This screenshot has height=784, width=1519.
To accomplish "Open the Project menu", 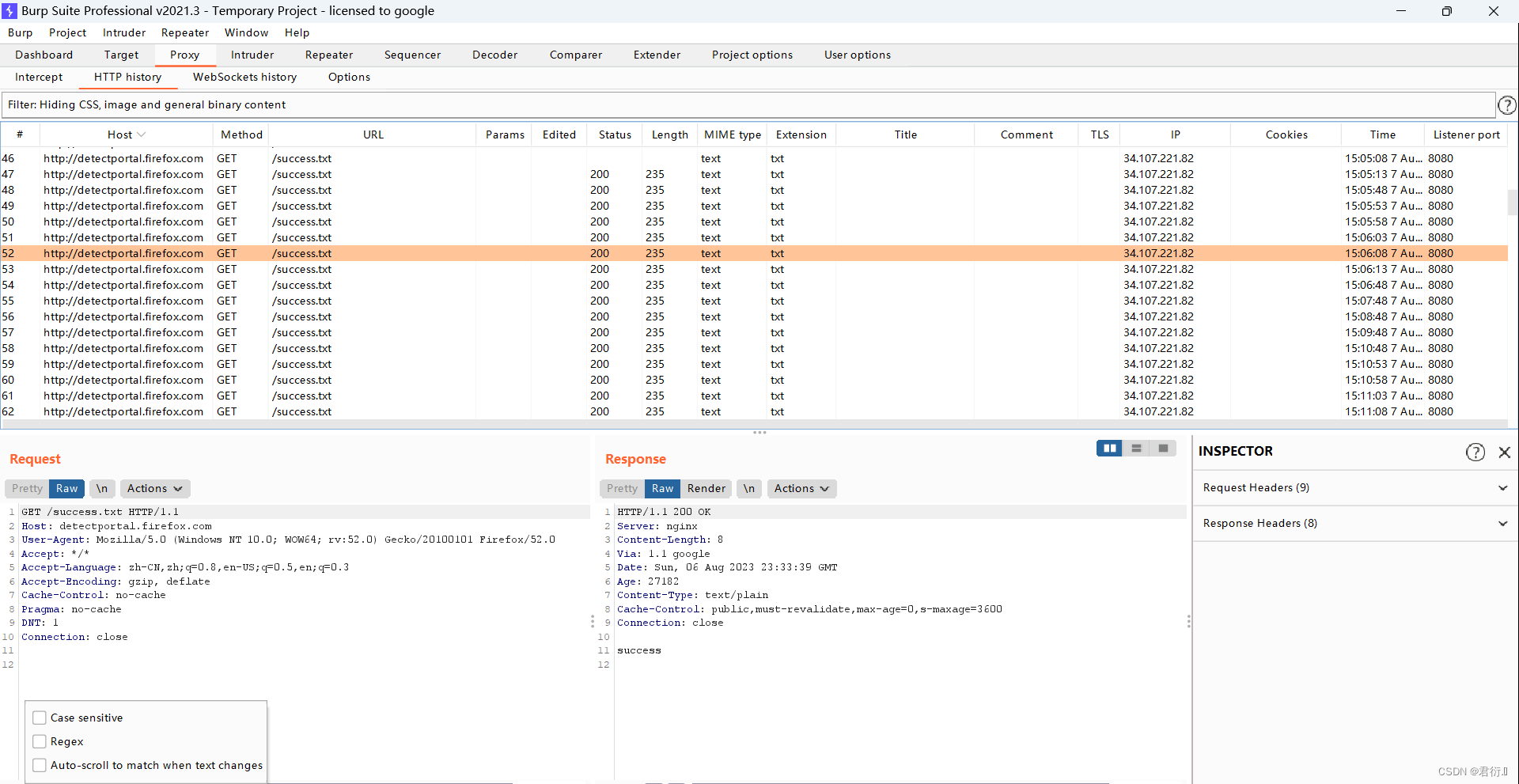I will click(x=67, y=32).
